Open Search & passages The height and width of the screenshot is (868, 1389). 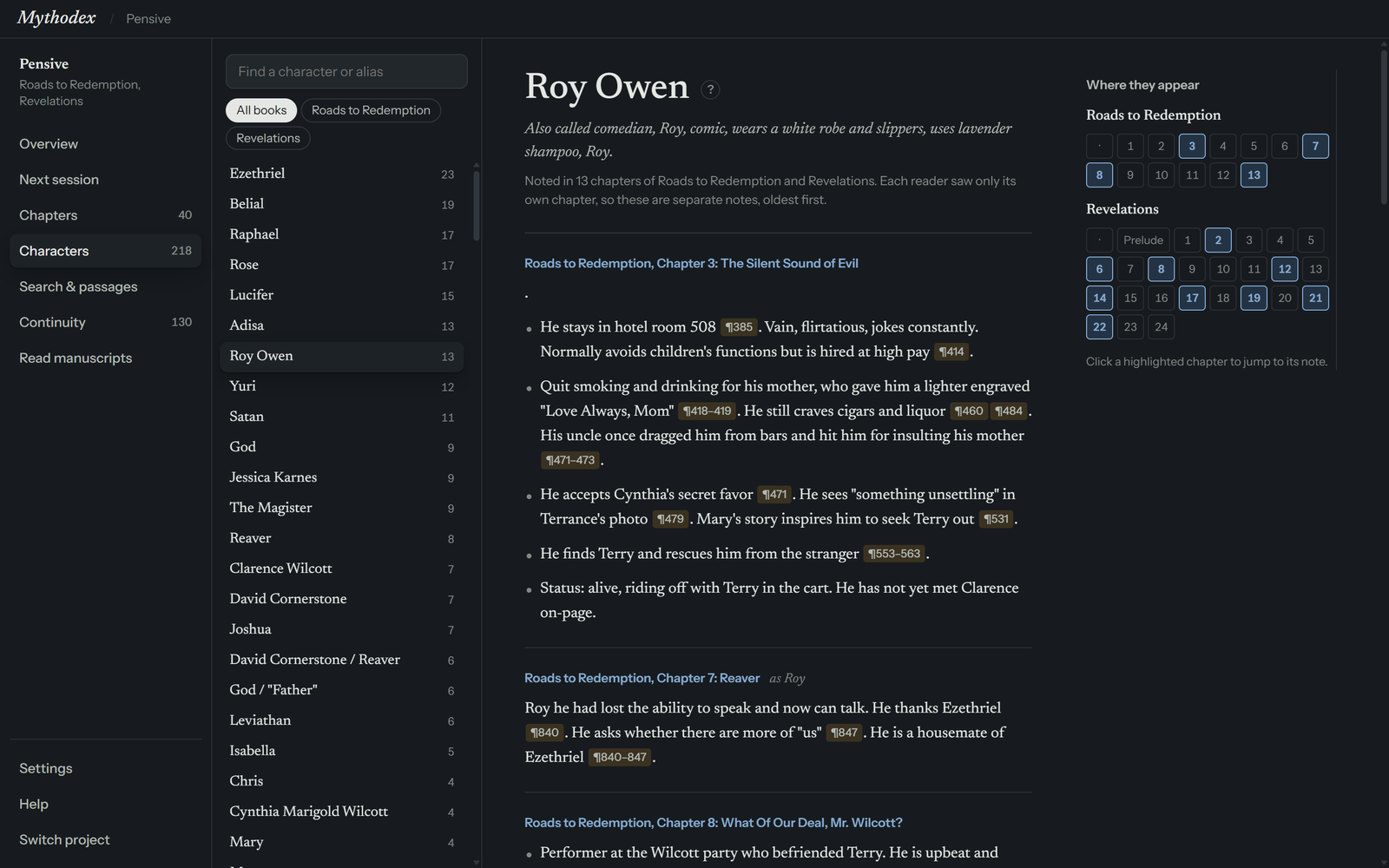[106, 286]
